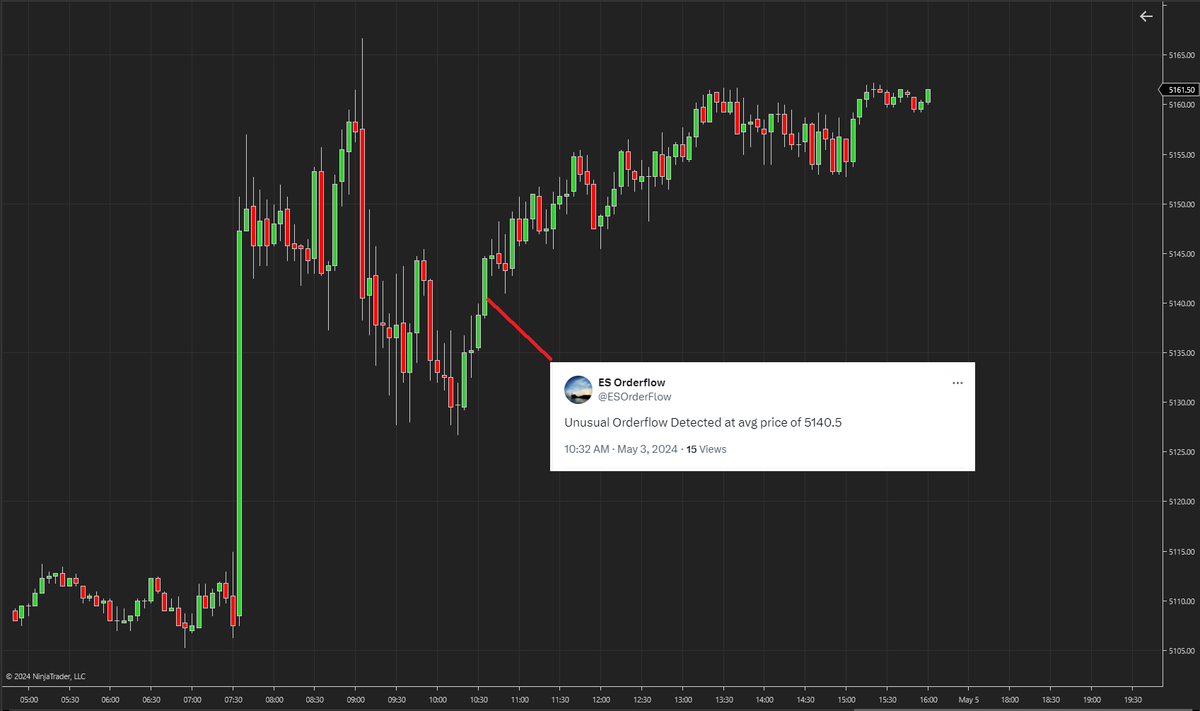Select the tweet text about Unusual Orderflow Detected
The height and width of the screenshot is (711, 1200).
tap(703, 423)
